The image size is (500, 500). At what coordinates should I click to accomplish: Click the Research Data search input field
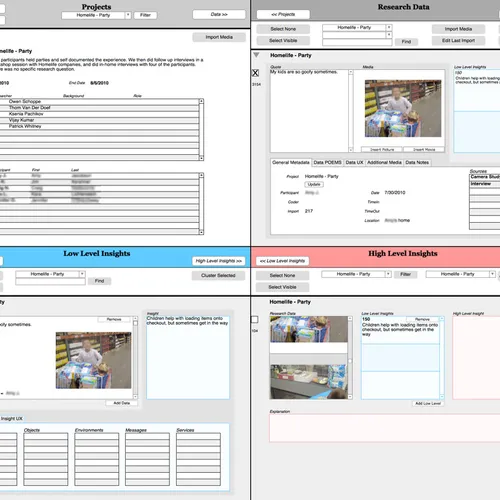coord(357,42)
